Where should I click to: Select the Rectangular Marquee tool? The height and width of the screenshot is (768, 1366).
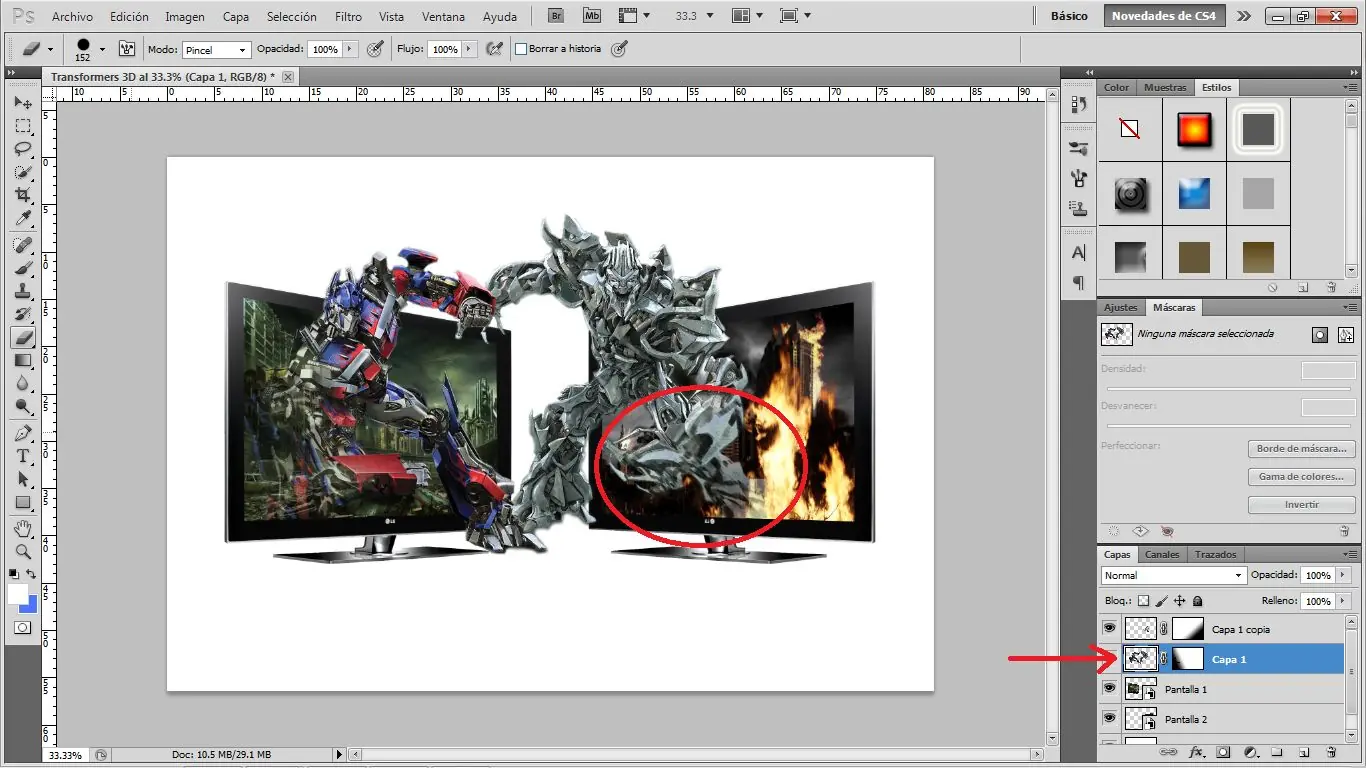click(x=22, y=126)
